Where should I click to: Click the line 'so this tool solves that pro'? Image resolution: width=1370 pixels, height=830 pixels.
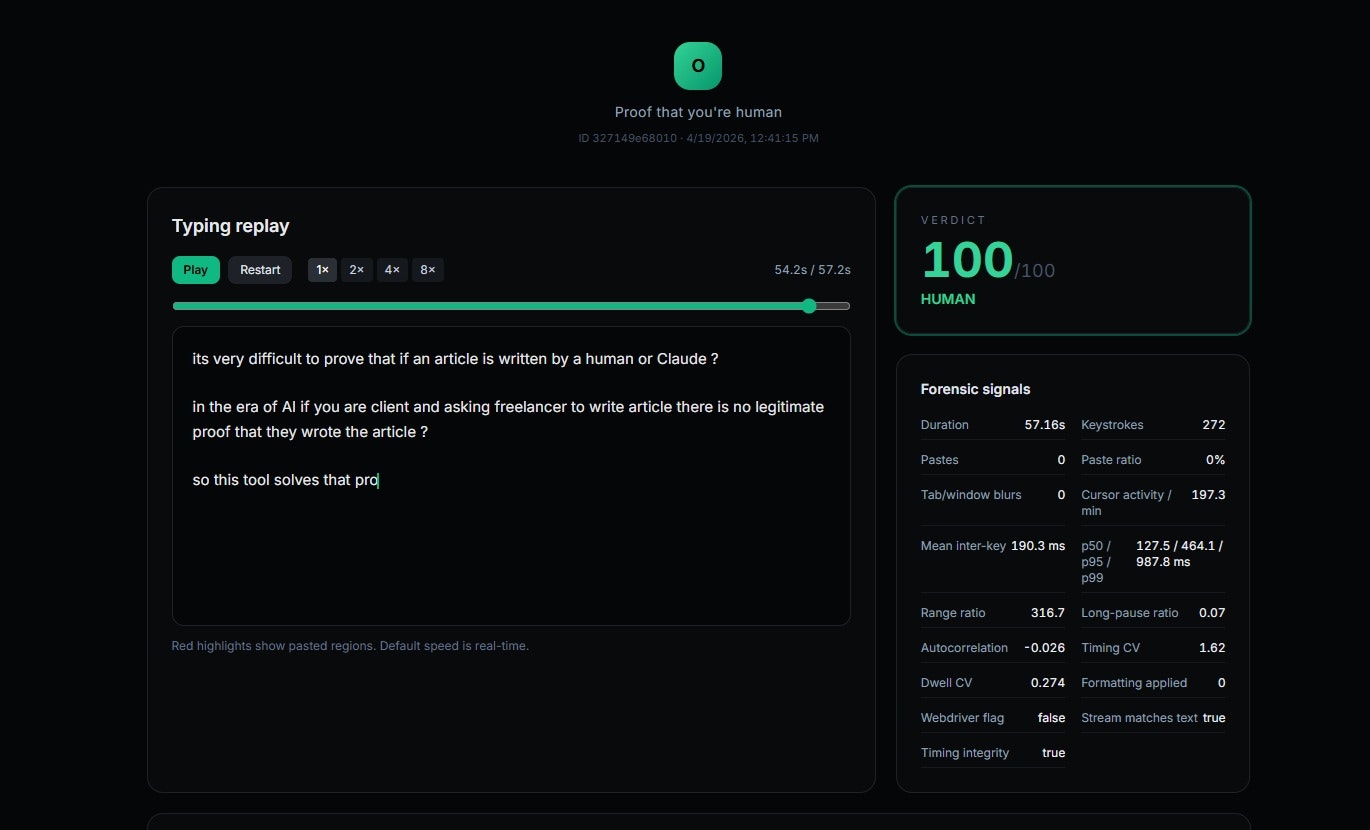pyautogui.click(x=285, y=480)
